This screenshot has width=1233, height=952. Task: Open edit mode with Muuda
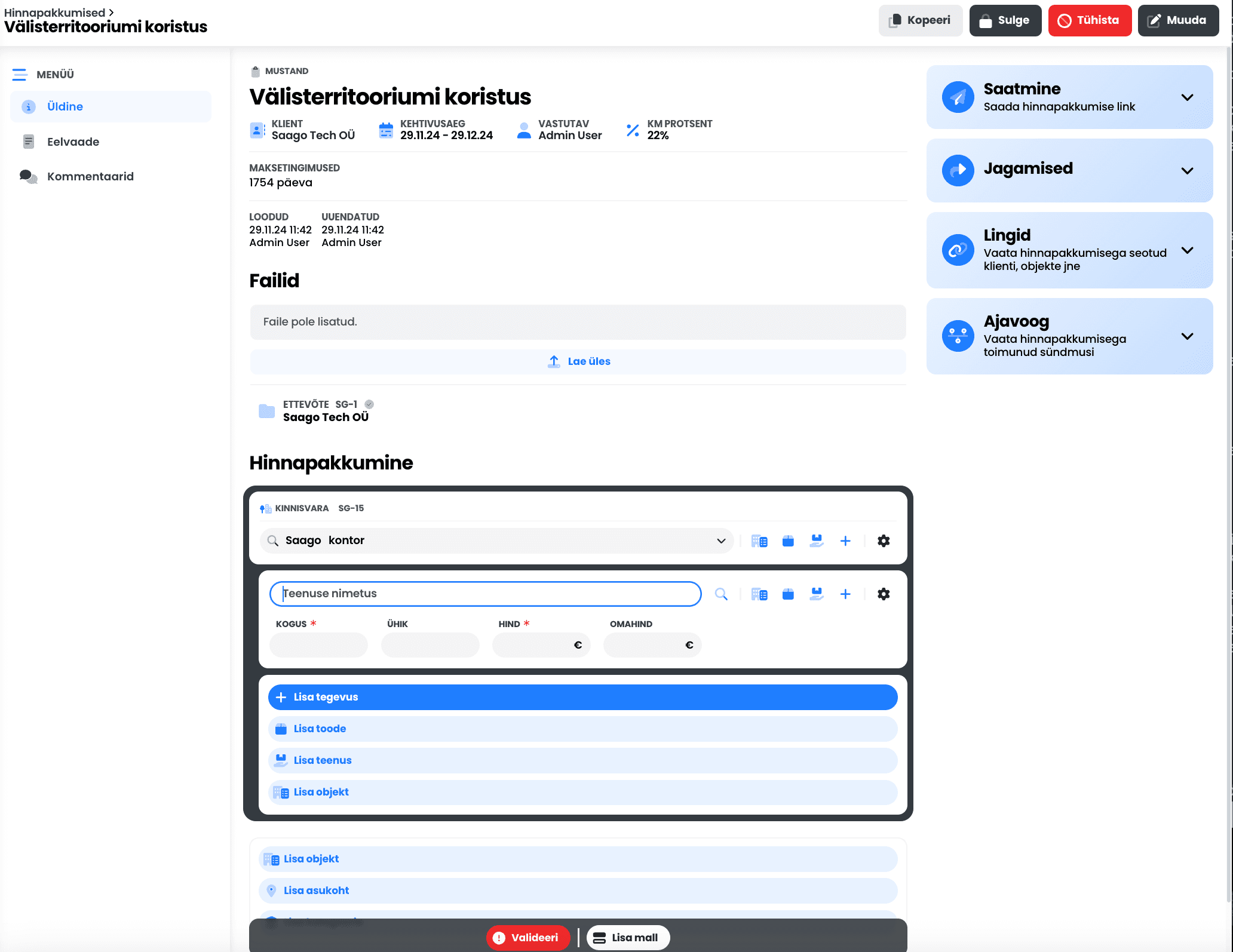tap(1178, 20)
